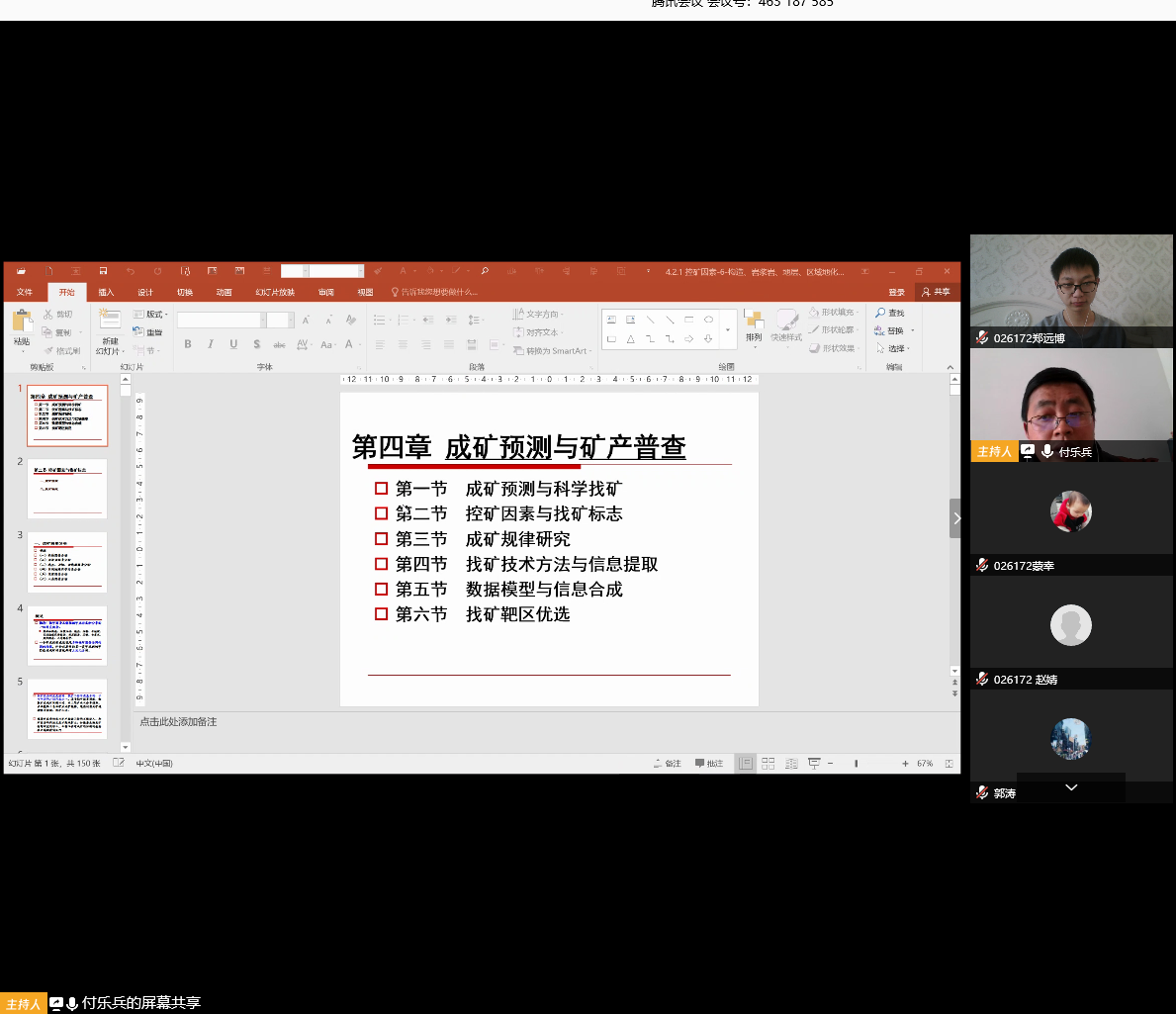This screenshot has height=1014, width=1176.
Task: Toggle Italic formatting
Action: click(x=211, y=344)
